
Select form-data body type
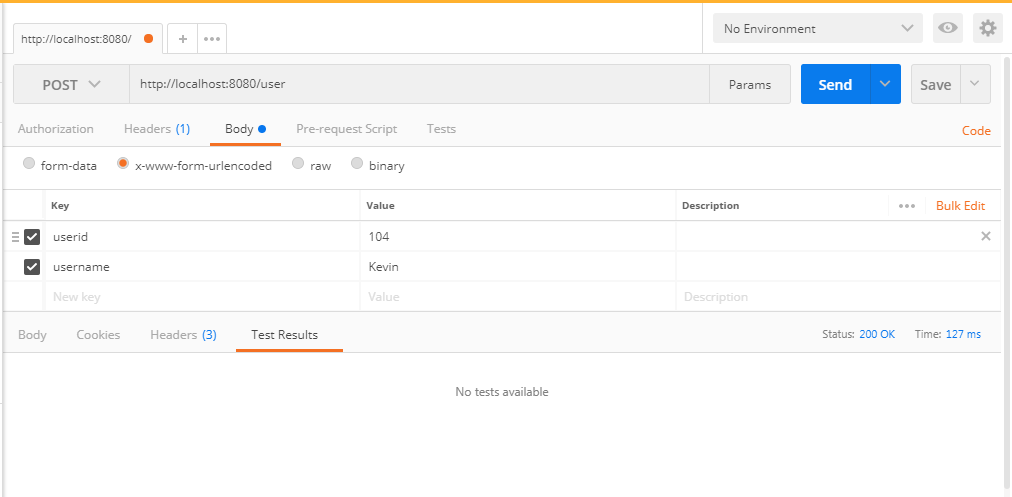click(29, 163)
